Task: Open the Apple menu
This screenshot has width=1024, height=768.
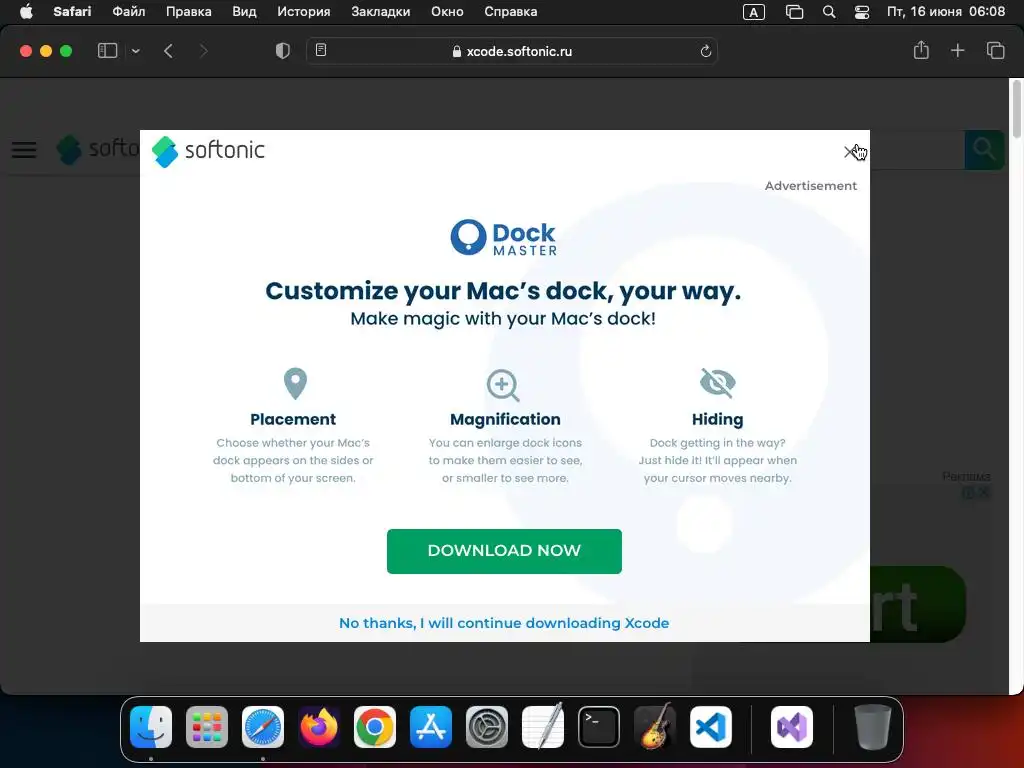Action: coord(26,12)
